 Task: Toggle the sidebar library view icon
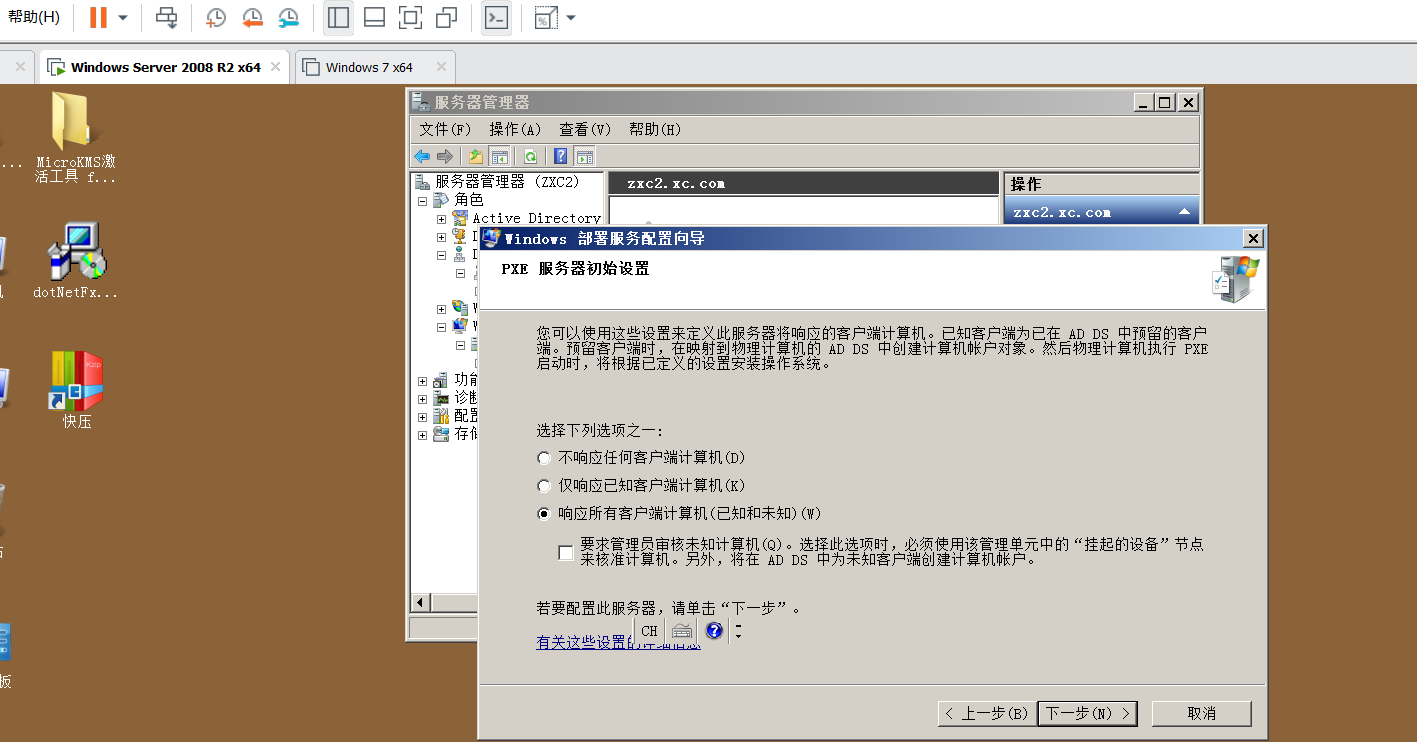(x=338, y=18)
